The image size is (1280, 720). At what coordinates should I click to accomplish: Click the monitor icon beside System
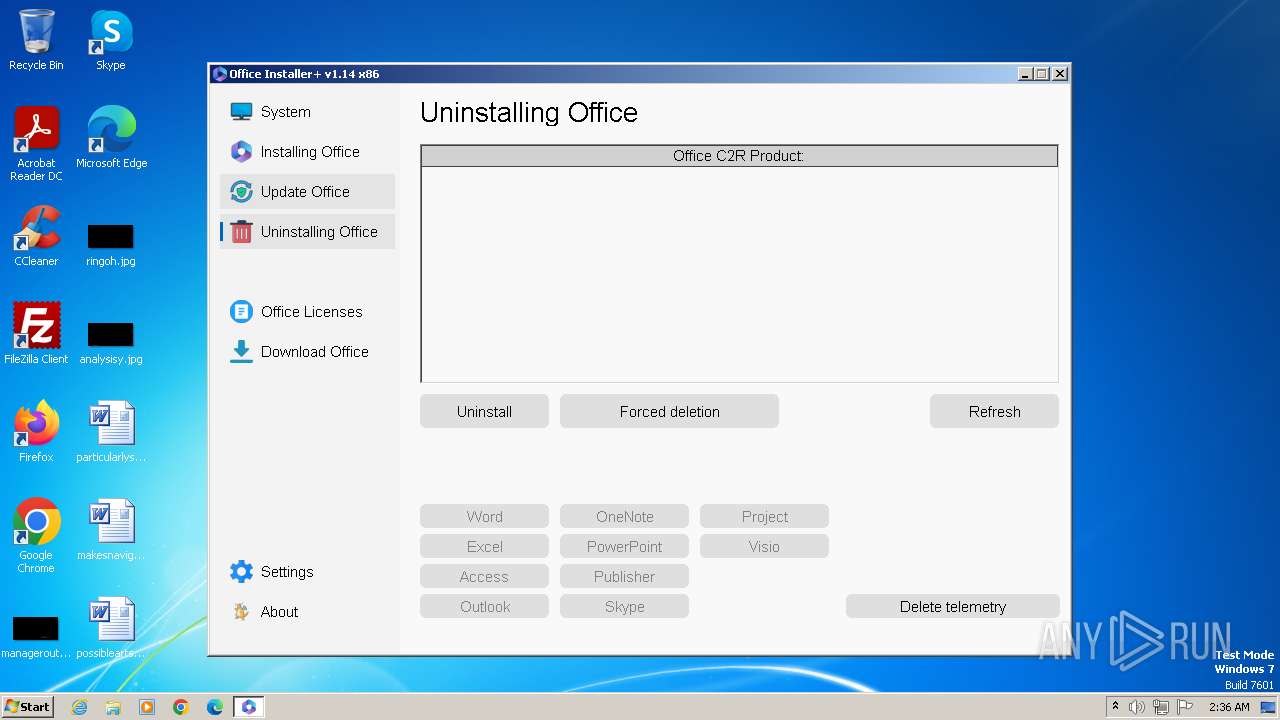tap(241, 112)
